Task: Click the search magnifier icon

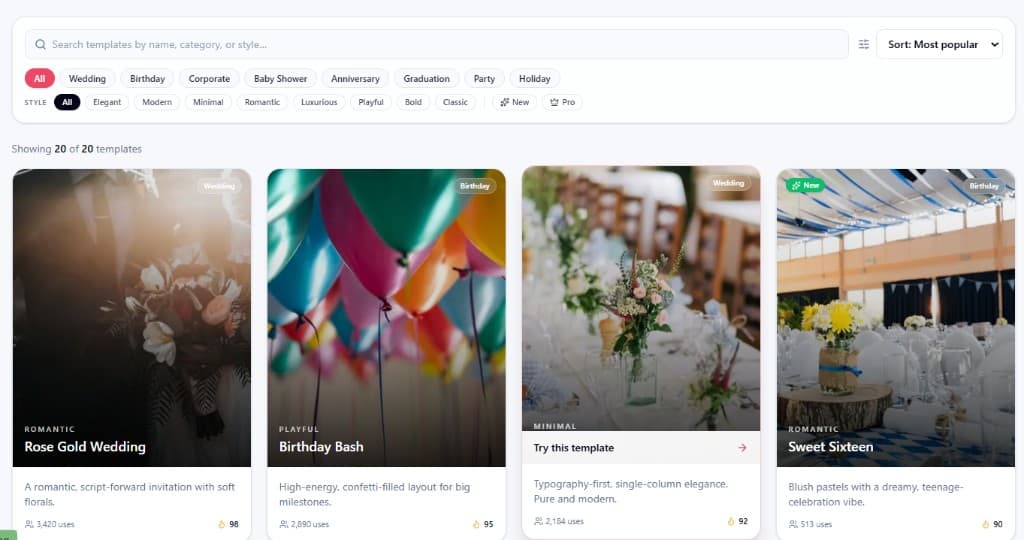Action: (40, 44)
